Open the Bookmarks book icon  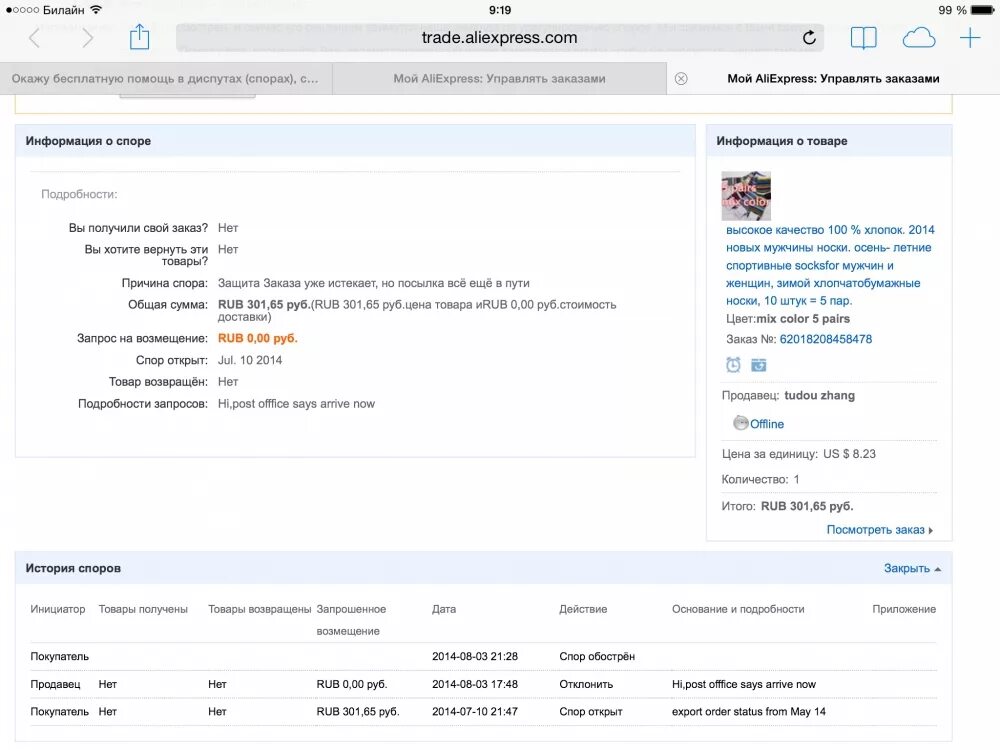pos(864,38)
